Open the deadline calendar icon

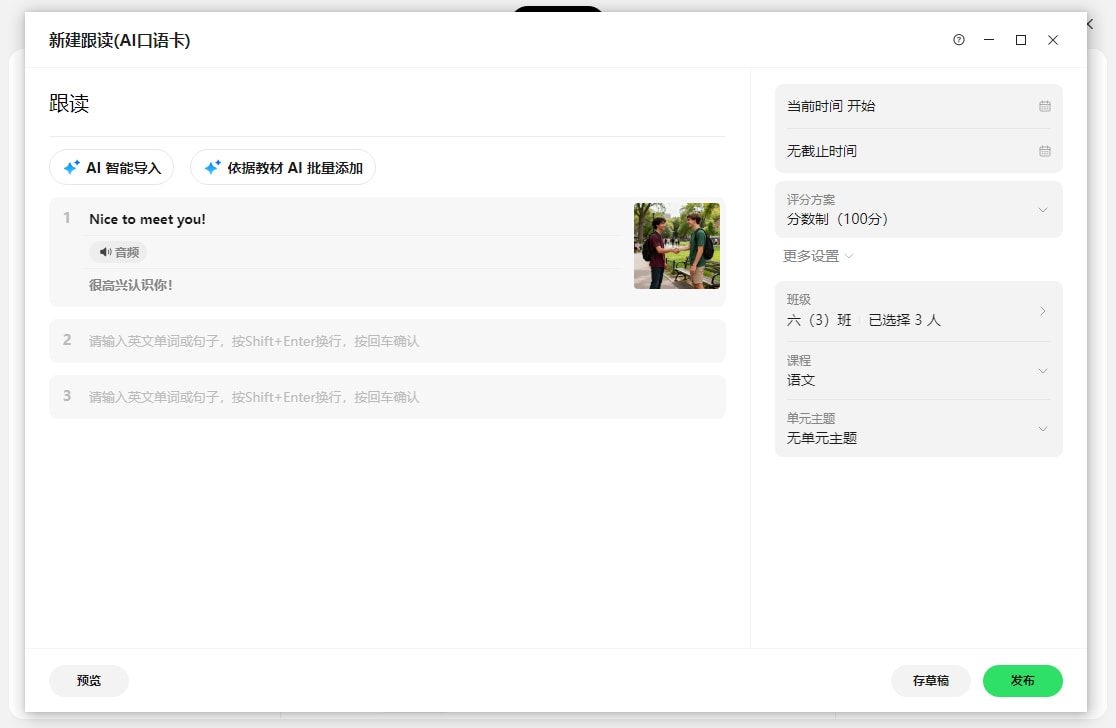tap(1044, 151)
